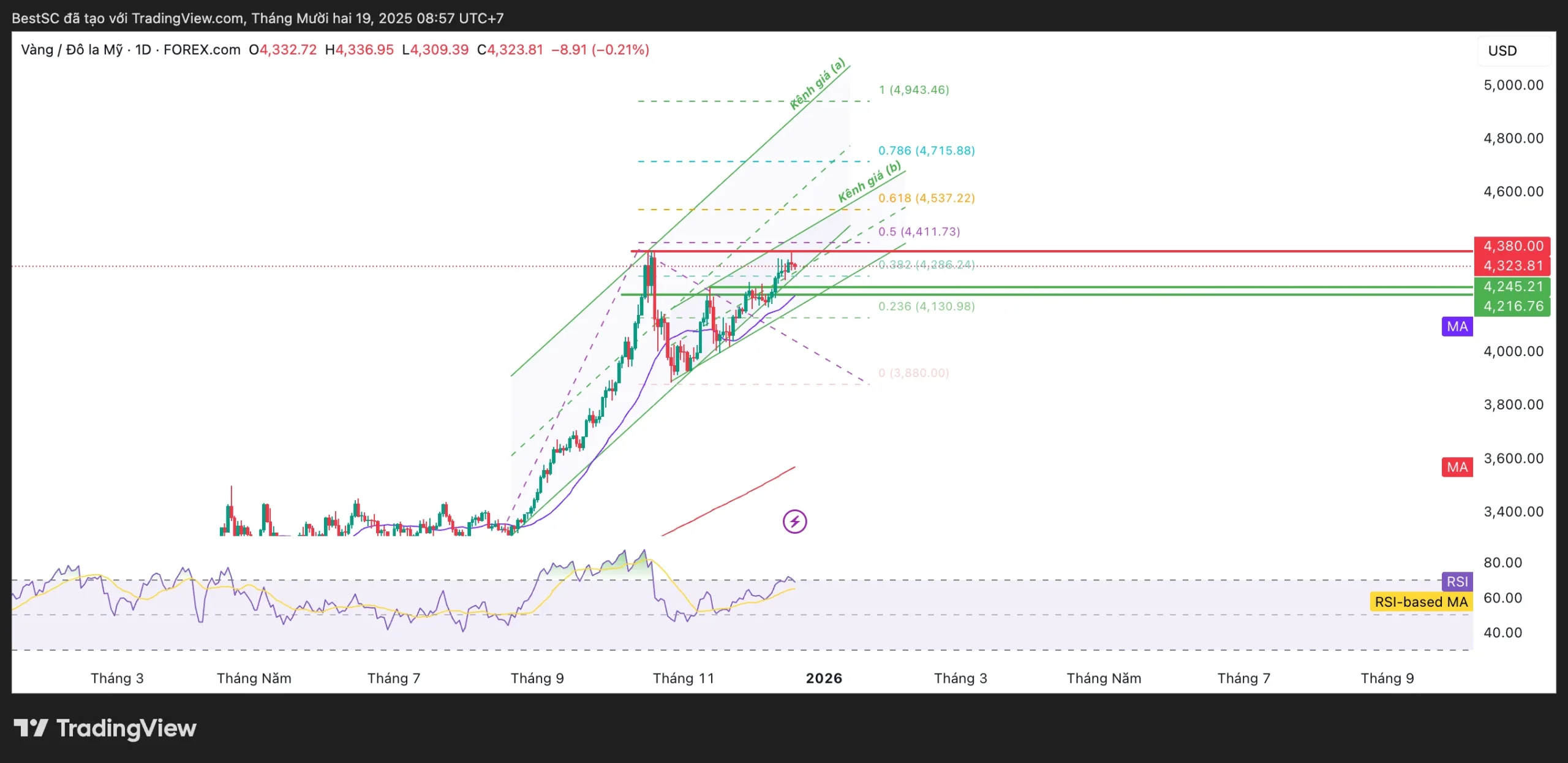Screen dimensions: 1568x763
Task: Click the red 4,380.00 price tag
Action: click(1512, 246)
